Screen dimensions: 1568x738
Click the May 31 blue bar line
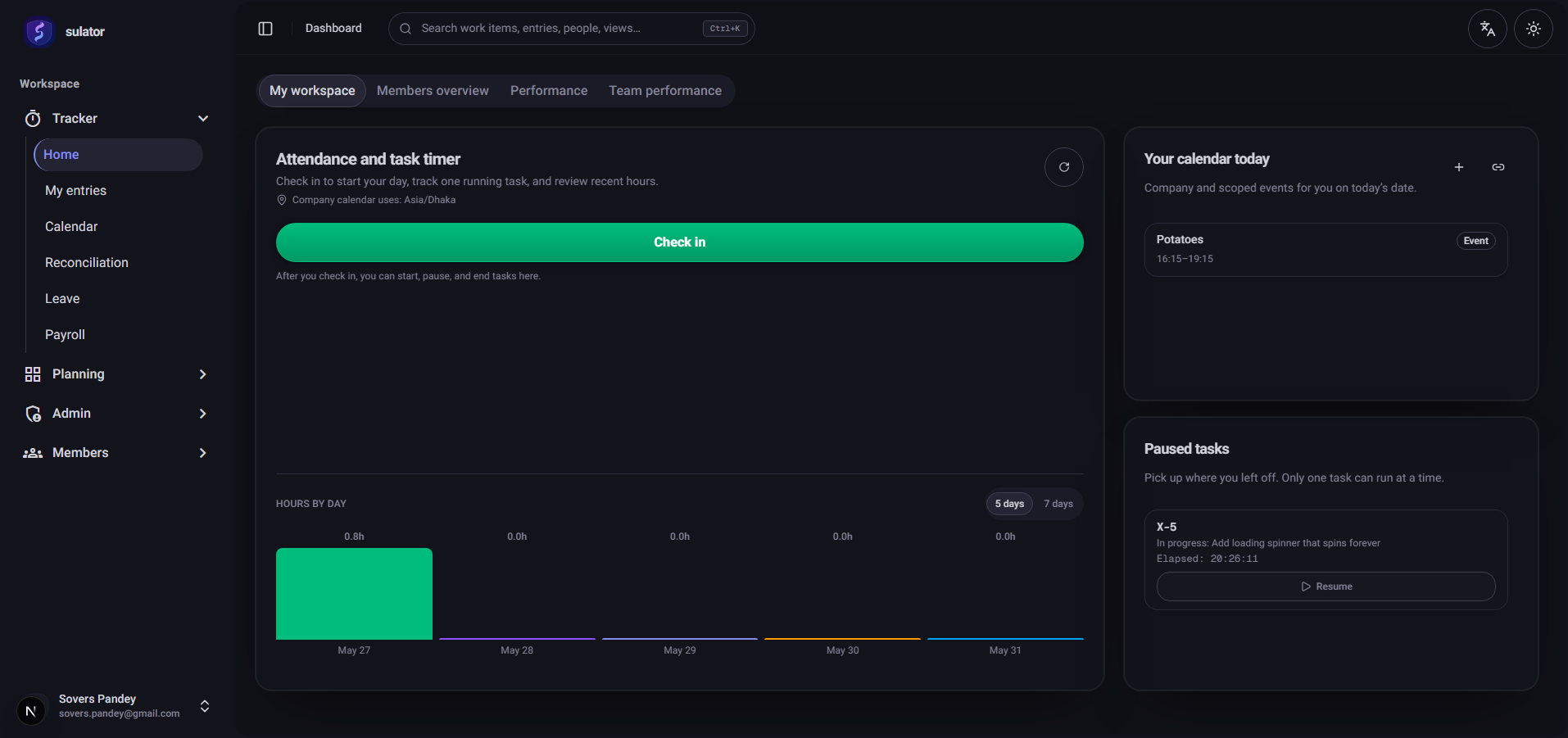click(x=1005, y=639)
